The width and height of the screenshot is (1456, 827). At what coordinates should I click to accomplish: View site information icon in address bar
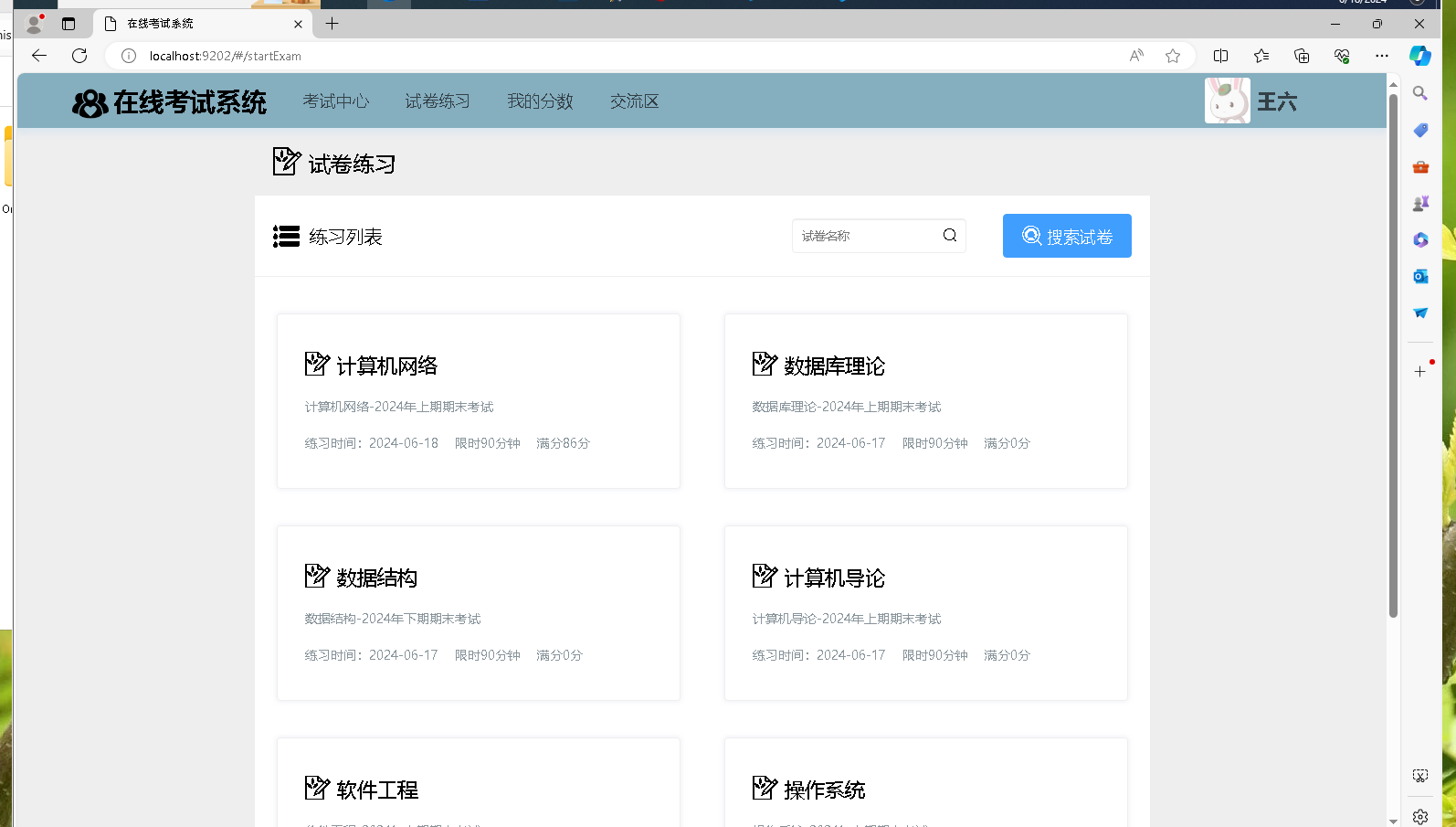[129, 56]
